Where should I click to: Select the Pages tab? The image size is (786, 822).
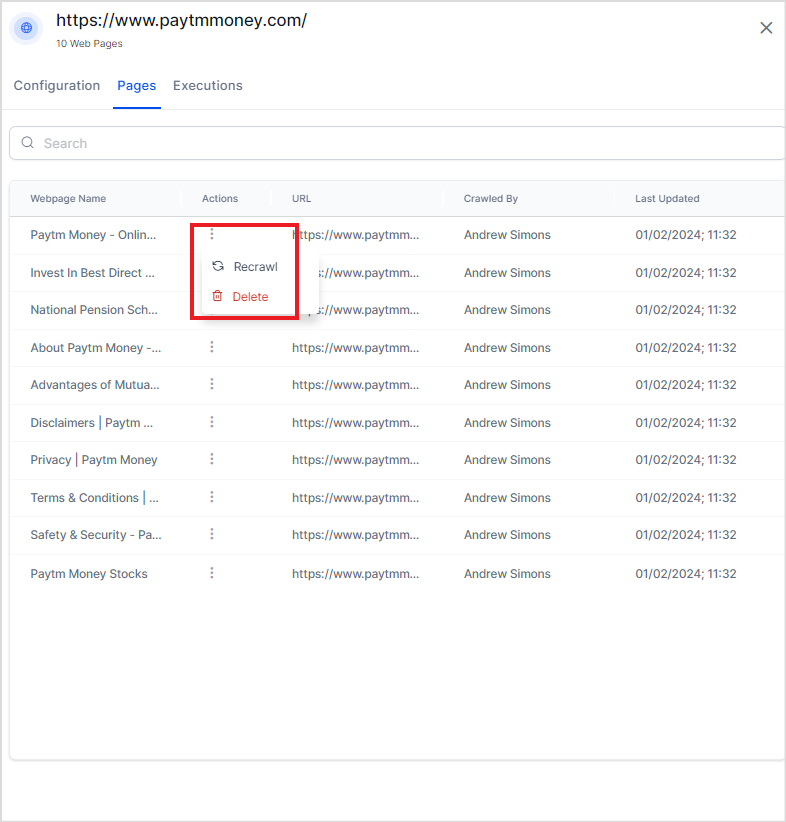(137, 86)
